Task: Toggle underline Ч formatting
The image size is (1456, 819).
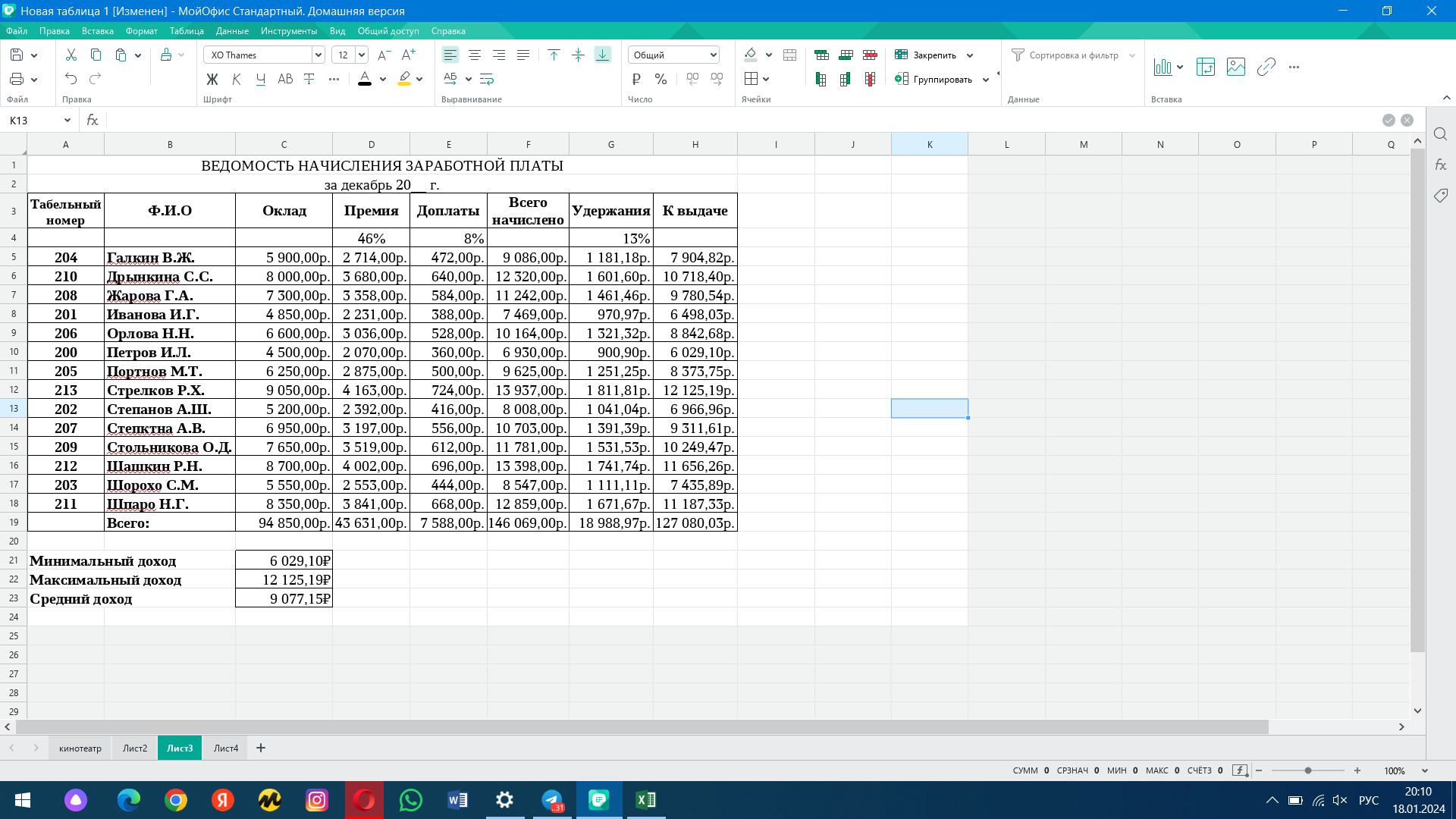Action: (261, 79)
